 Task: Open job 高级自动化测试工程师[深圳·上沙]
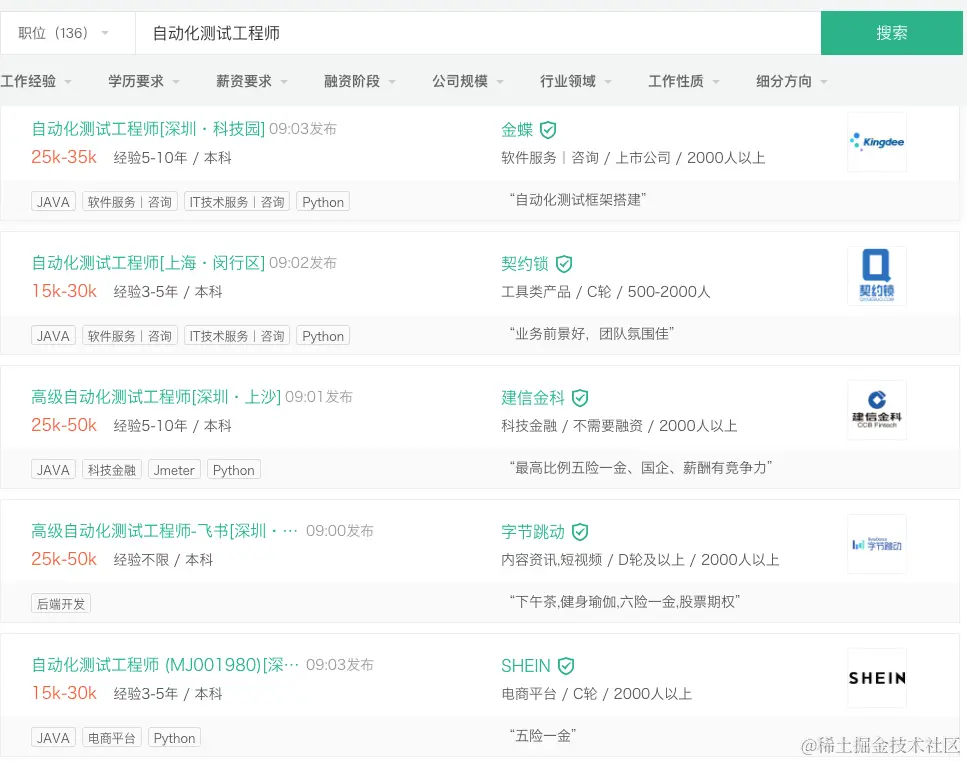[156, 396]
